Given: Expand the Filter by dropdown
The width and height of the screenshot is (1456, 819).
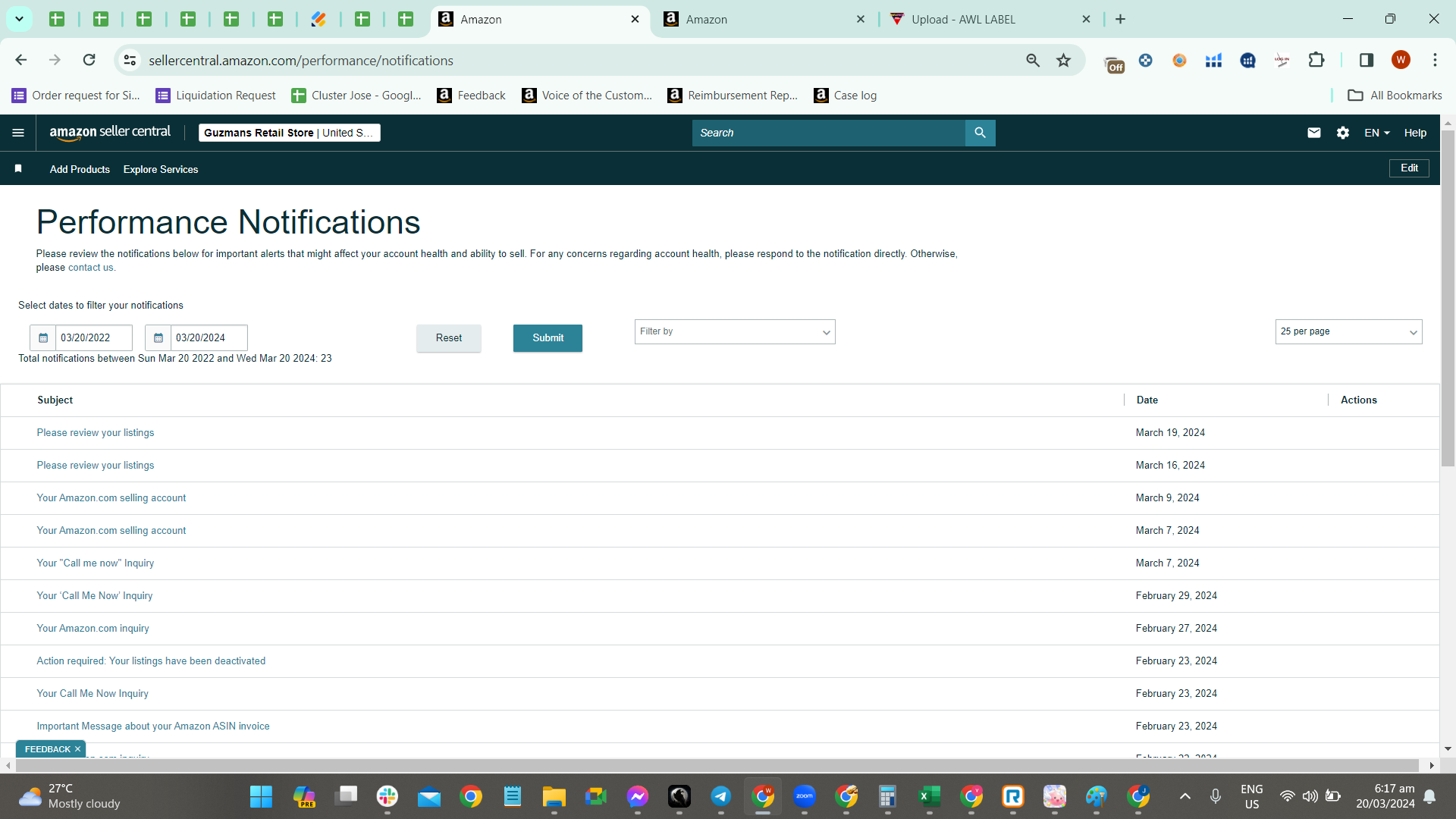Looking at the screenshot, I should pyautogui.click(x=735, y=332).
